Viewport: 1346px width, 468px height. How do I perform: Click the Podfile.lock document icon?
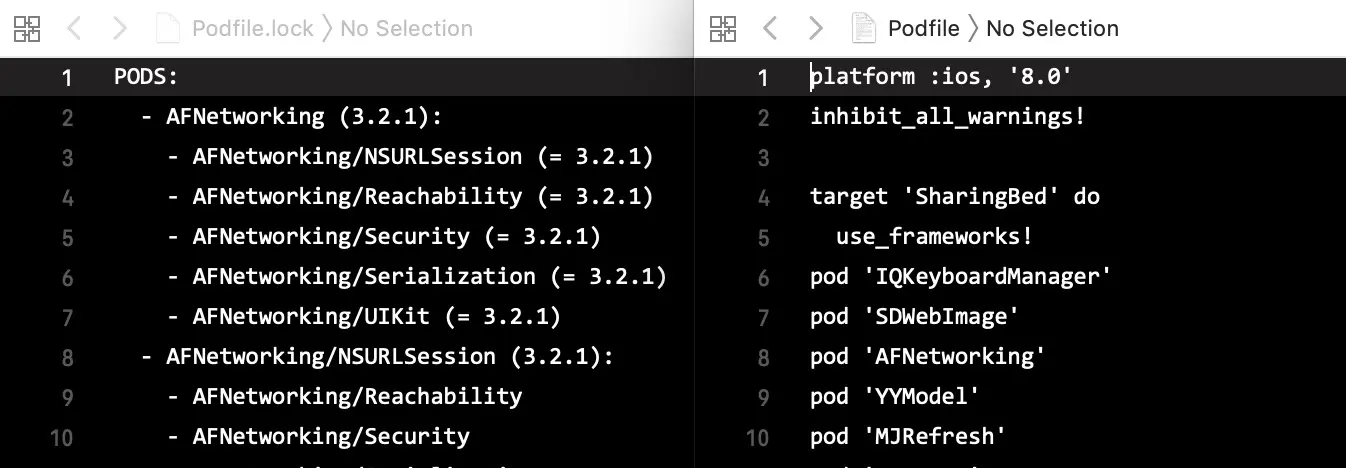tap(169, 28)
